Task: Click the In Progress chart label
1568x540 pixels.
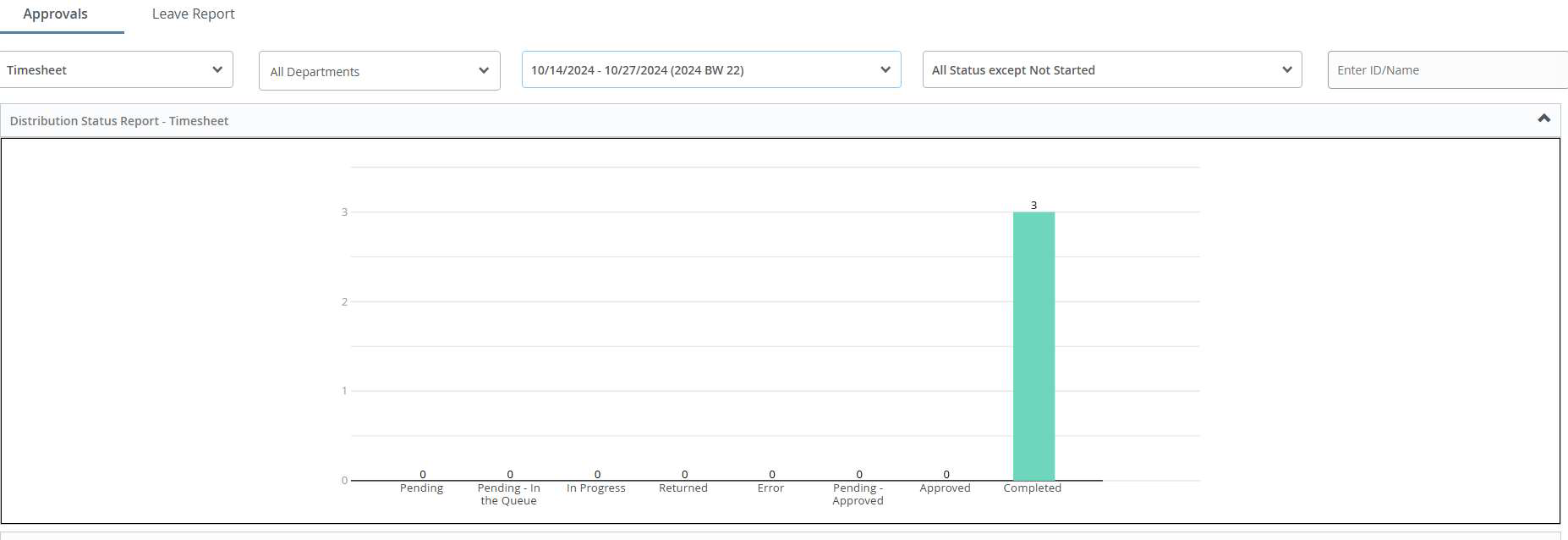Action: (596, 488)
